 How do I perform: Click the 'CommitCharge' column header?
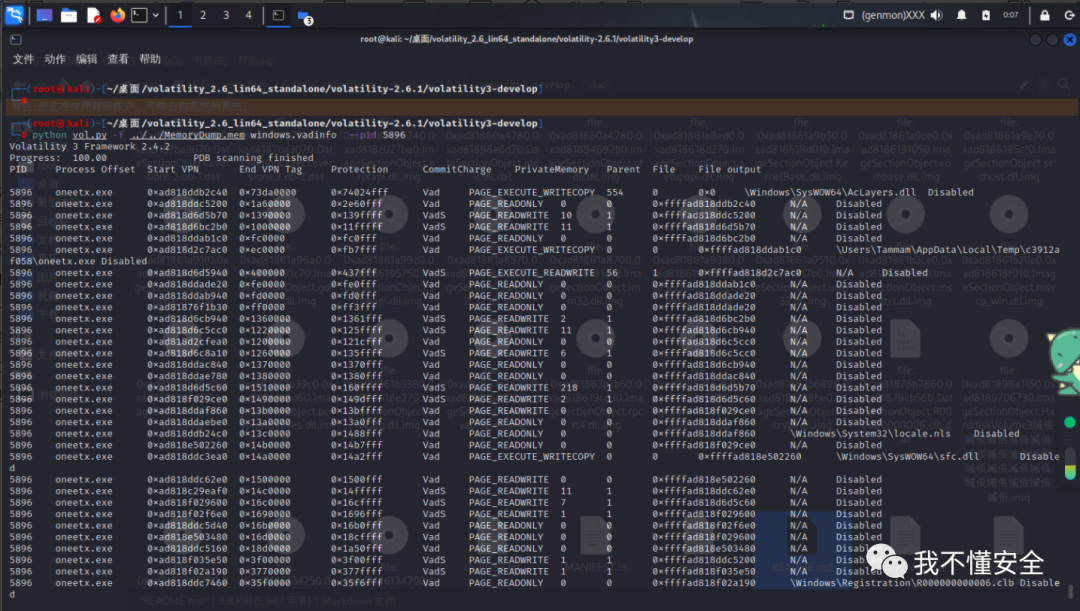(457, 169)
